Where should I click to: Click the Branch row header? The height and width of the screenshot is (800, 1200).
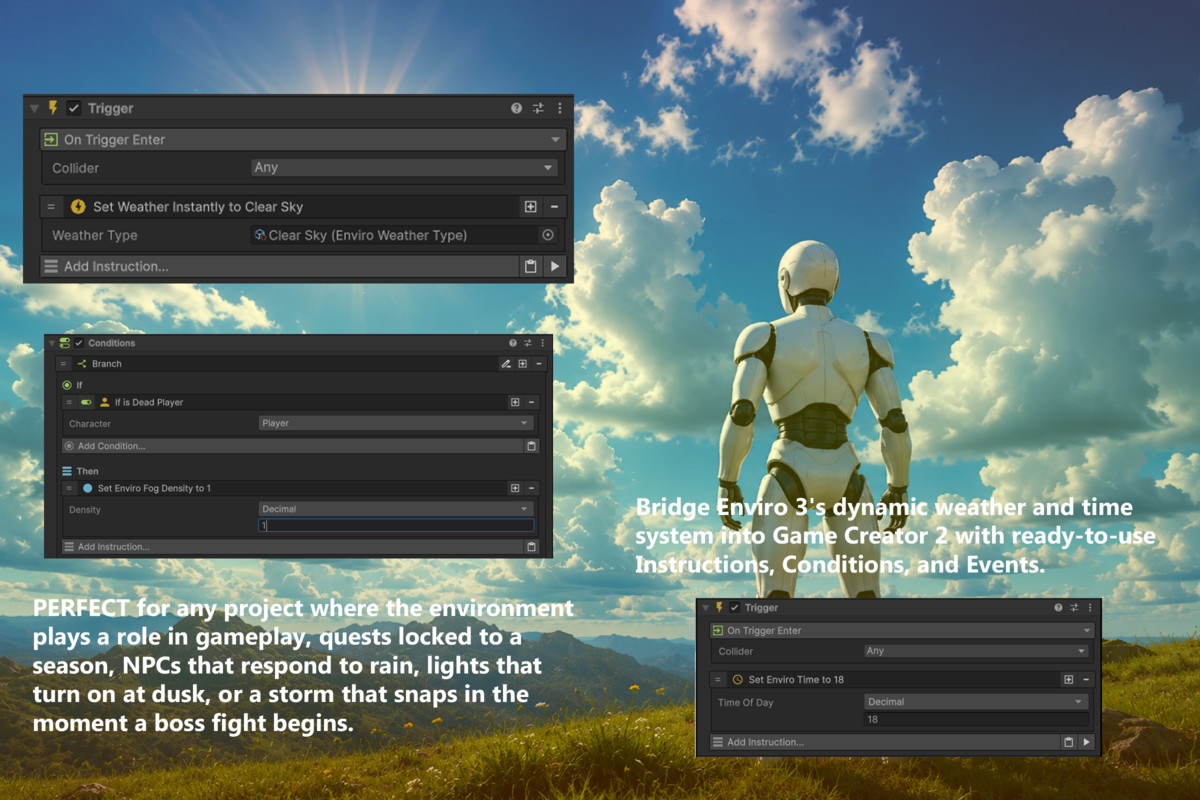(x=285, y=364)
